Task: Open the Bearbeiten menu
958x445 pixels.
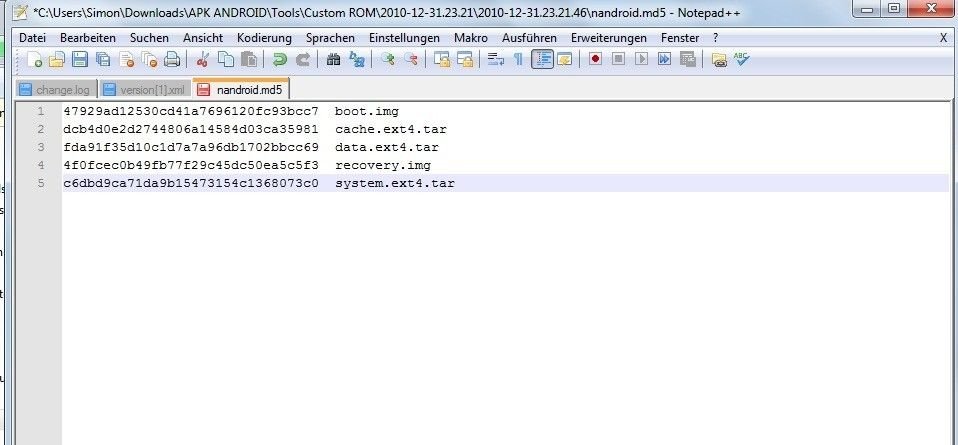Action: click(x=88, y=38)
